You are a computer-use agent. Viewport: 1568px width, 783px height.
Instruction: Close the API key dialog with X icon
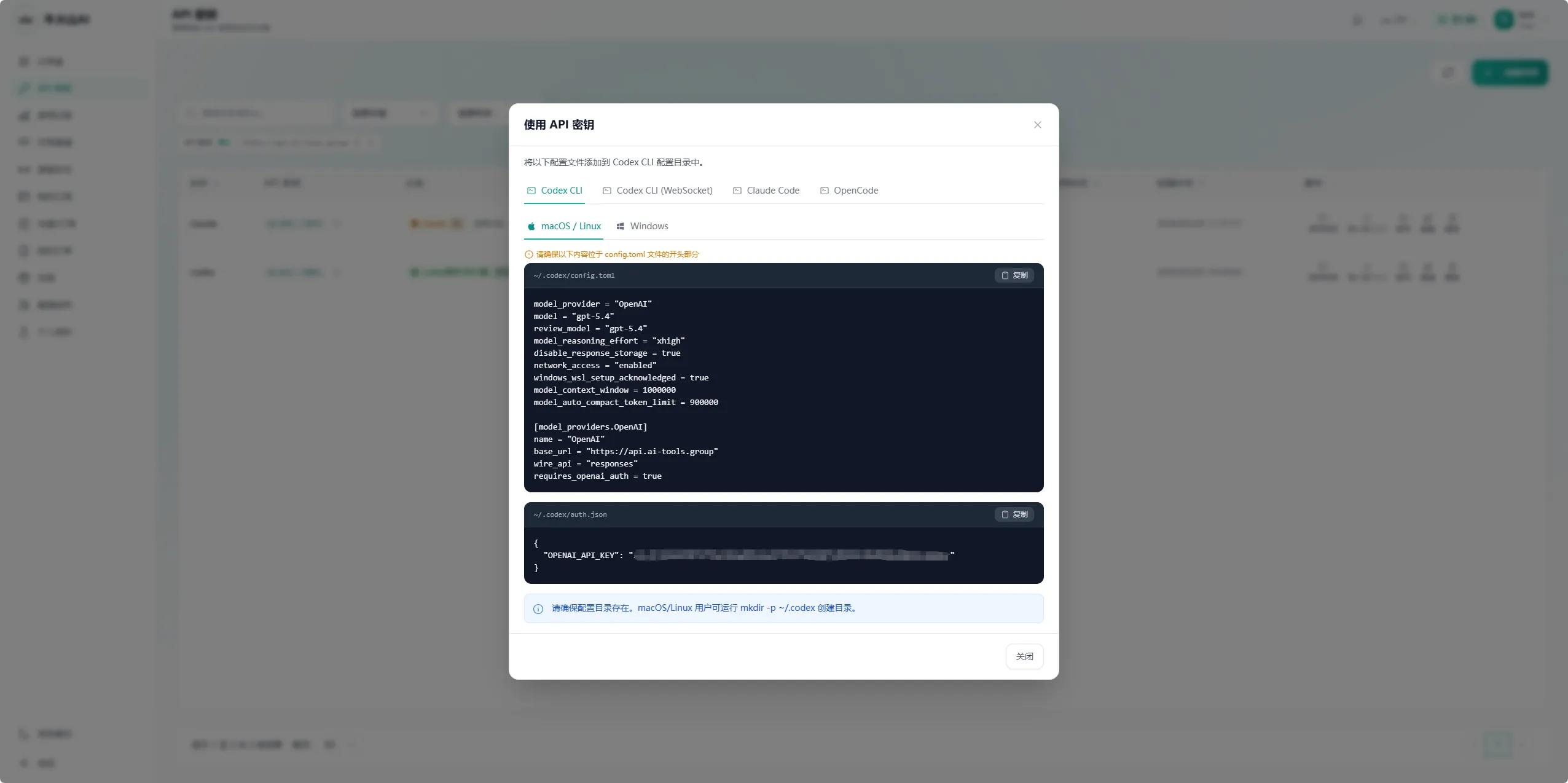point(1037,125)
